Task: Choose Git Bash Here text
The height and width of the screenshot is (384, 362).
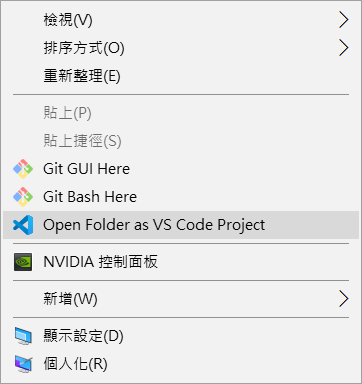Action: point(90,197)
